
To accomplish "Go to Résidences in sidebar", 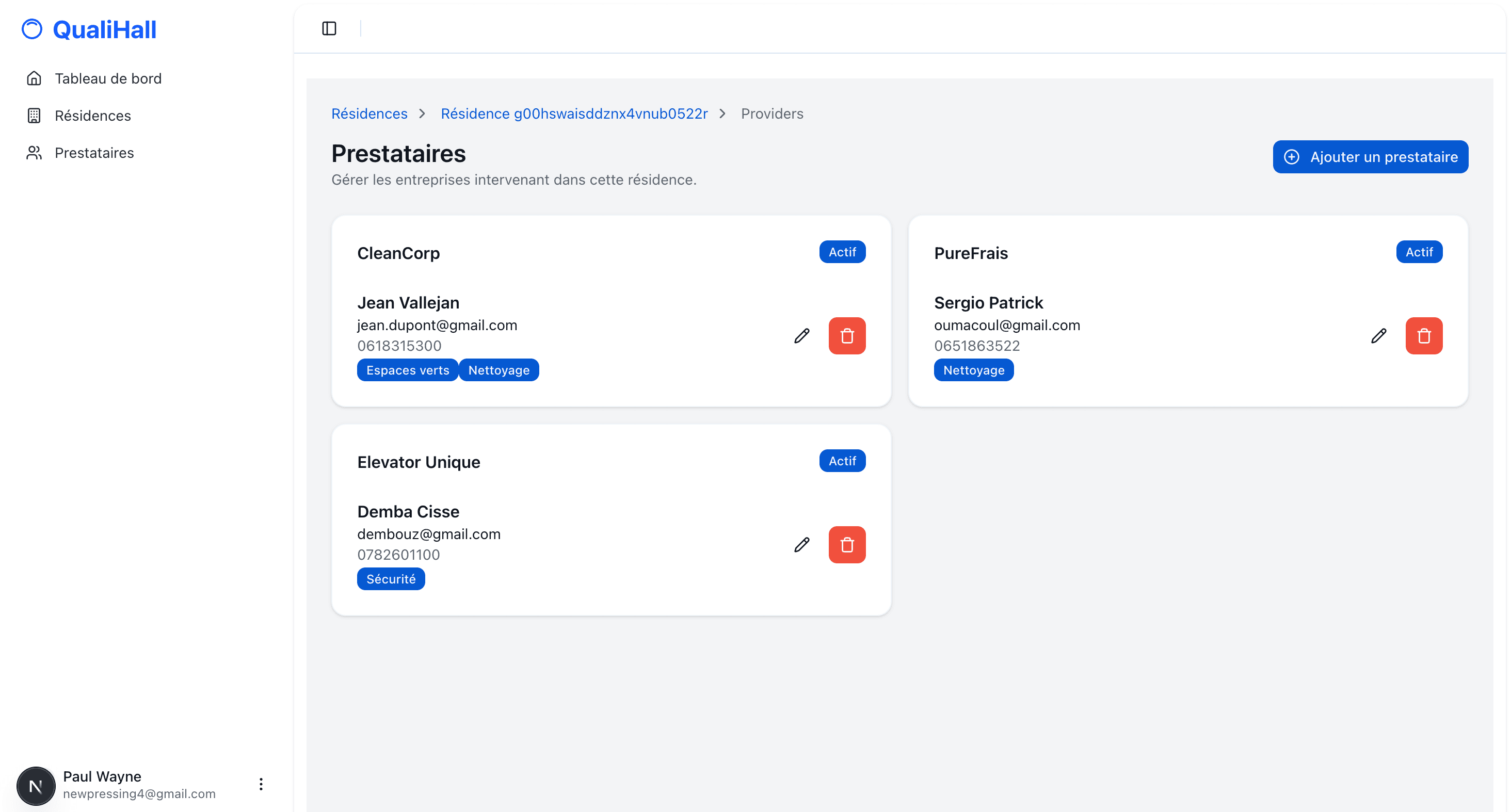I will 93,116.
